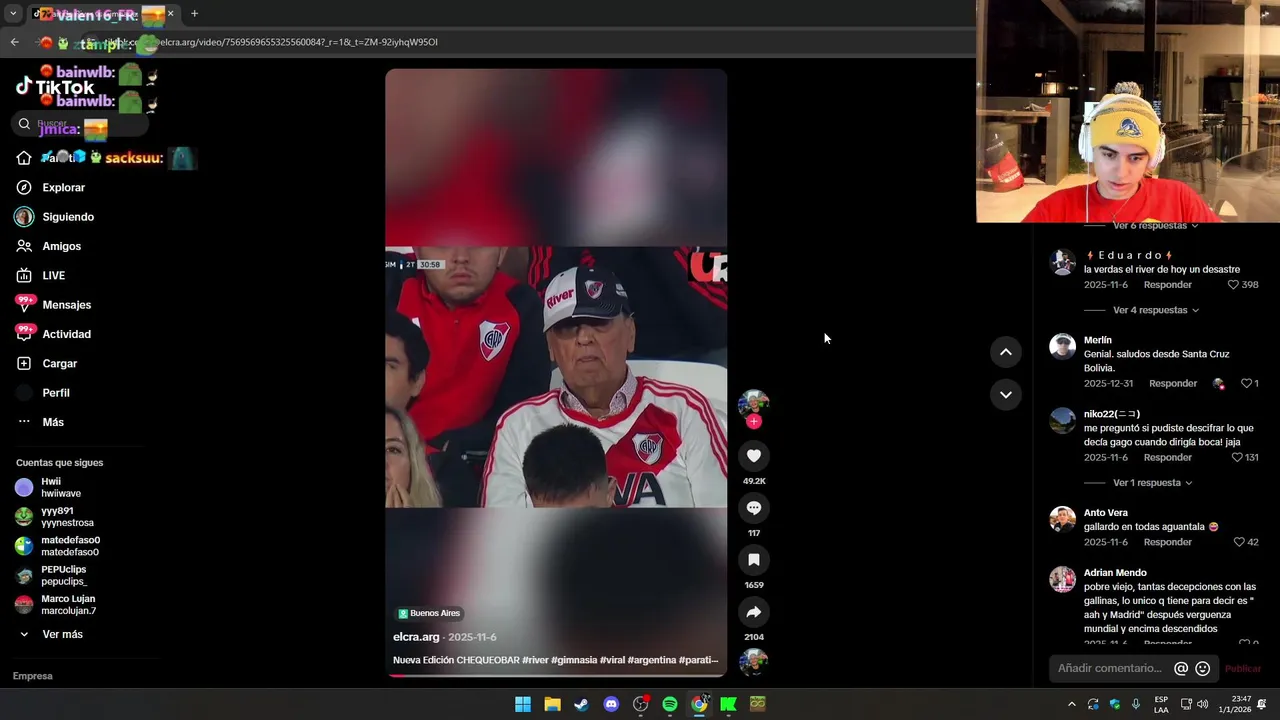Follow creator with the red plus badge
Screen dimensions: 1280x720
[x=754, y=422]
